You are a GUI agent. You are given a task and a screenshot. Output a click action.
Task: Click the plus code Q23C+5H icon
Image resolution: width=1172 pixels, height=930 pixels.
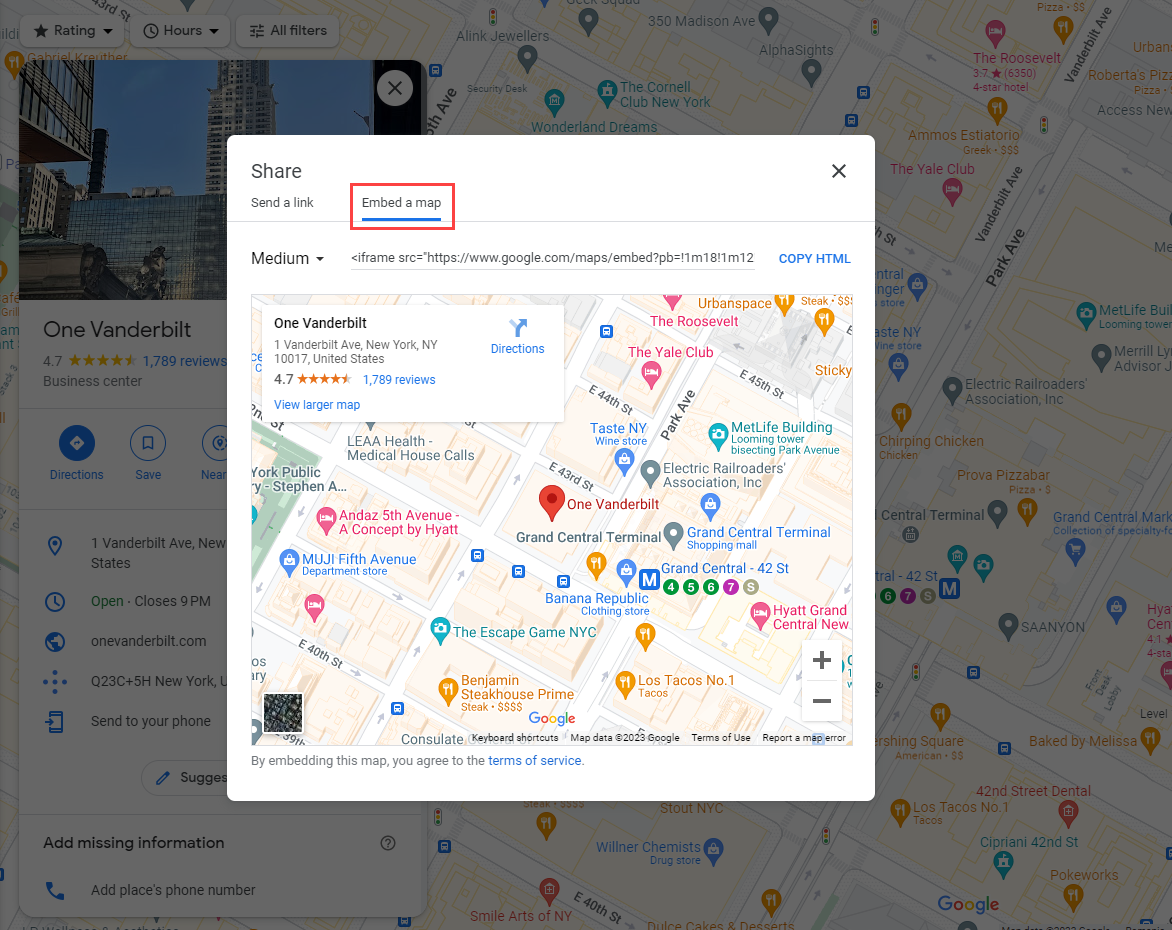coord(54,681)
